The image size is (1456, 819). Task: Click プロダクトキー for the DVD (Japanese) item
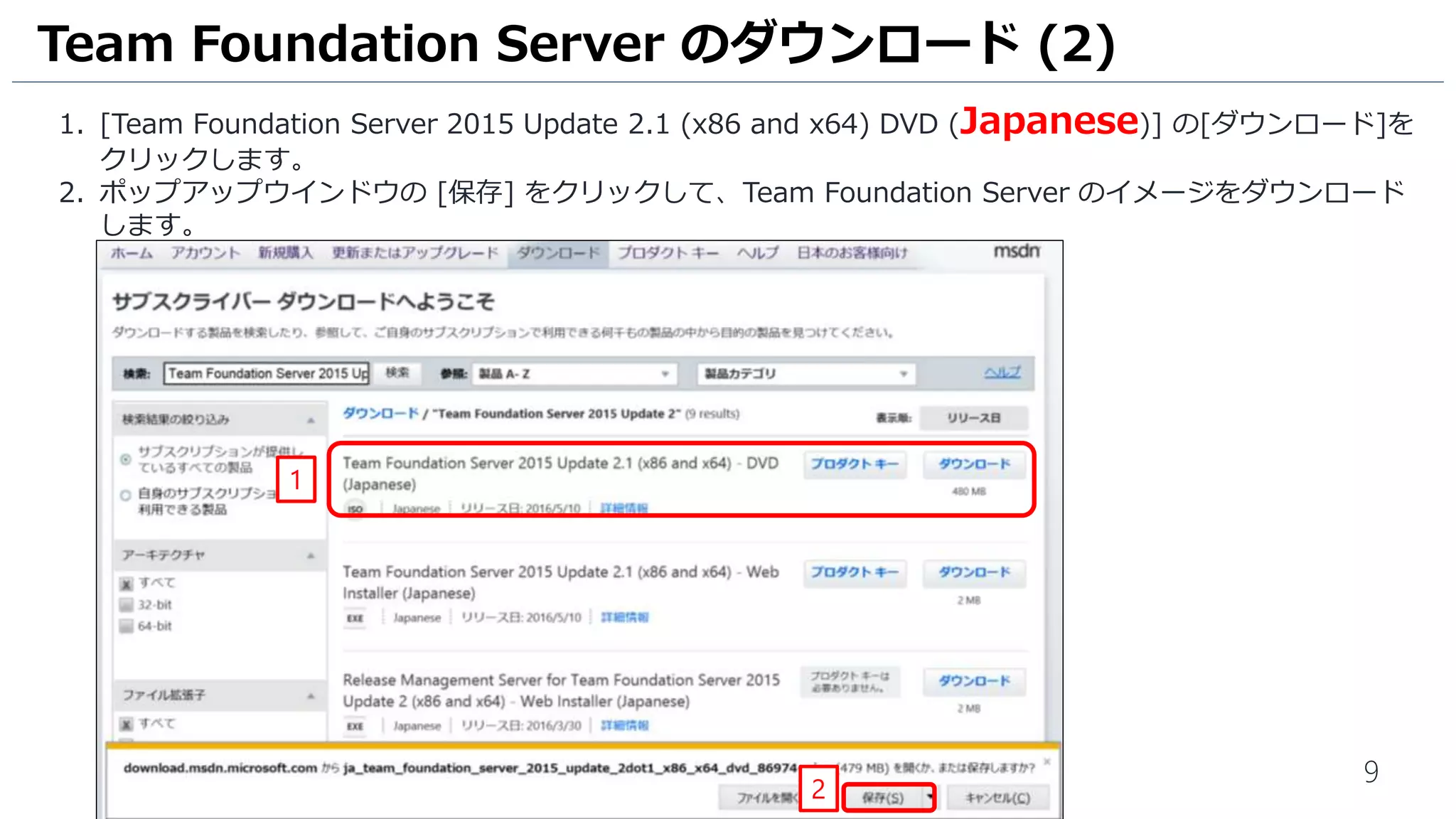tap(855, 464)
